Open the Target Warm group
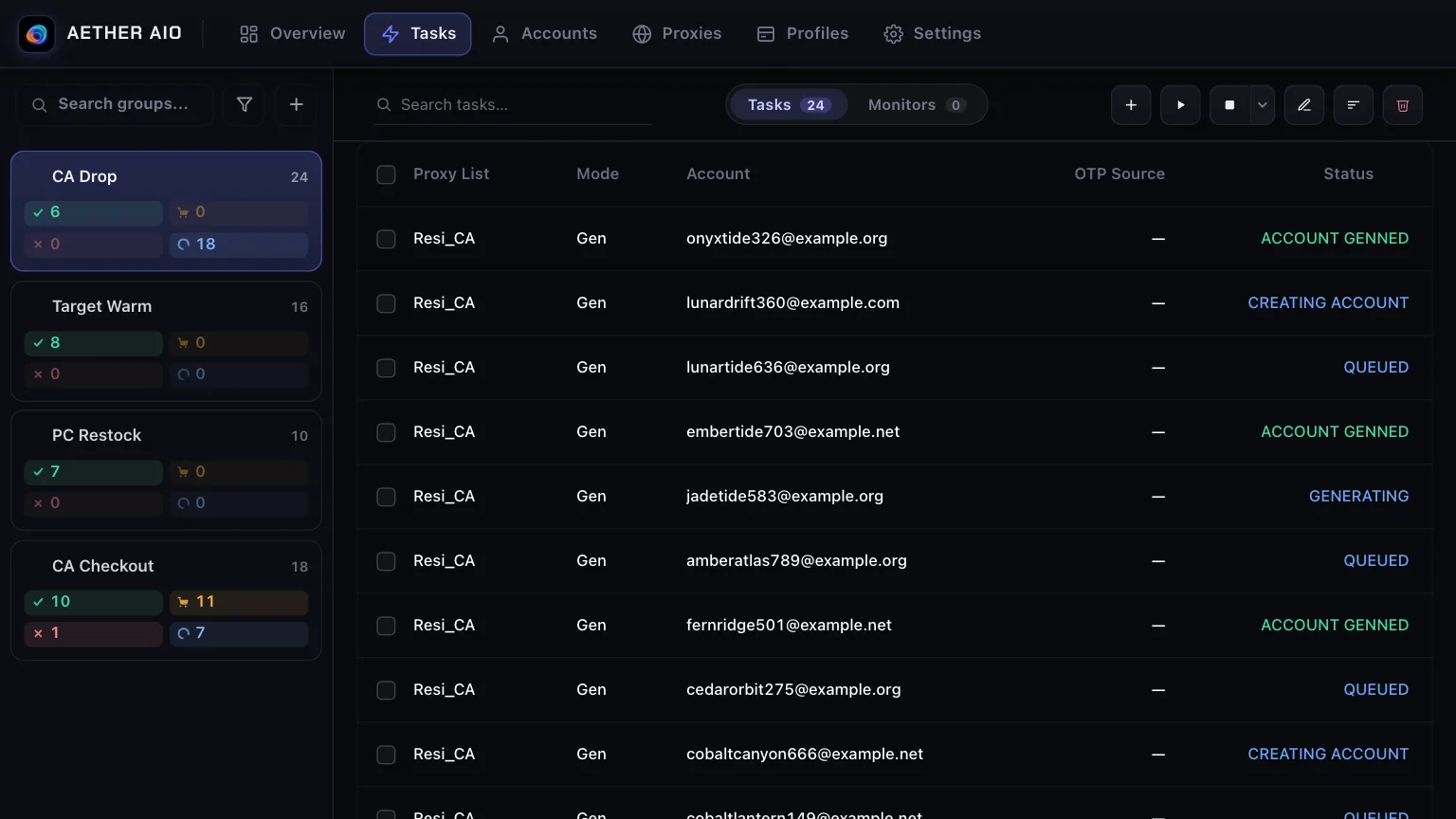This screenshot has height=819, width=1456. click(x=166, y=341)
